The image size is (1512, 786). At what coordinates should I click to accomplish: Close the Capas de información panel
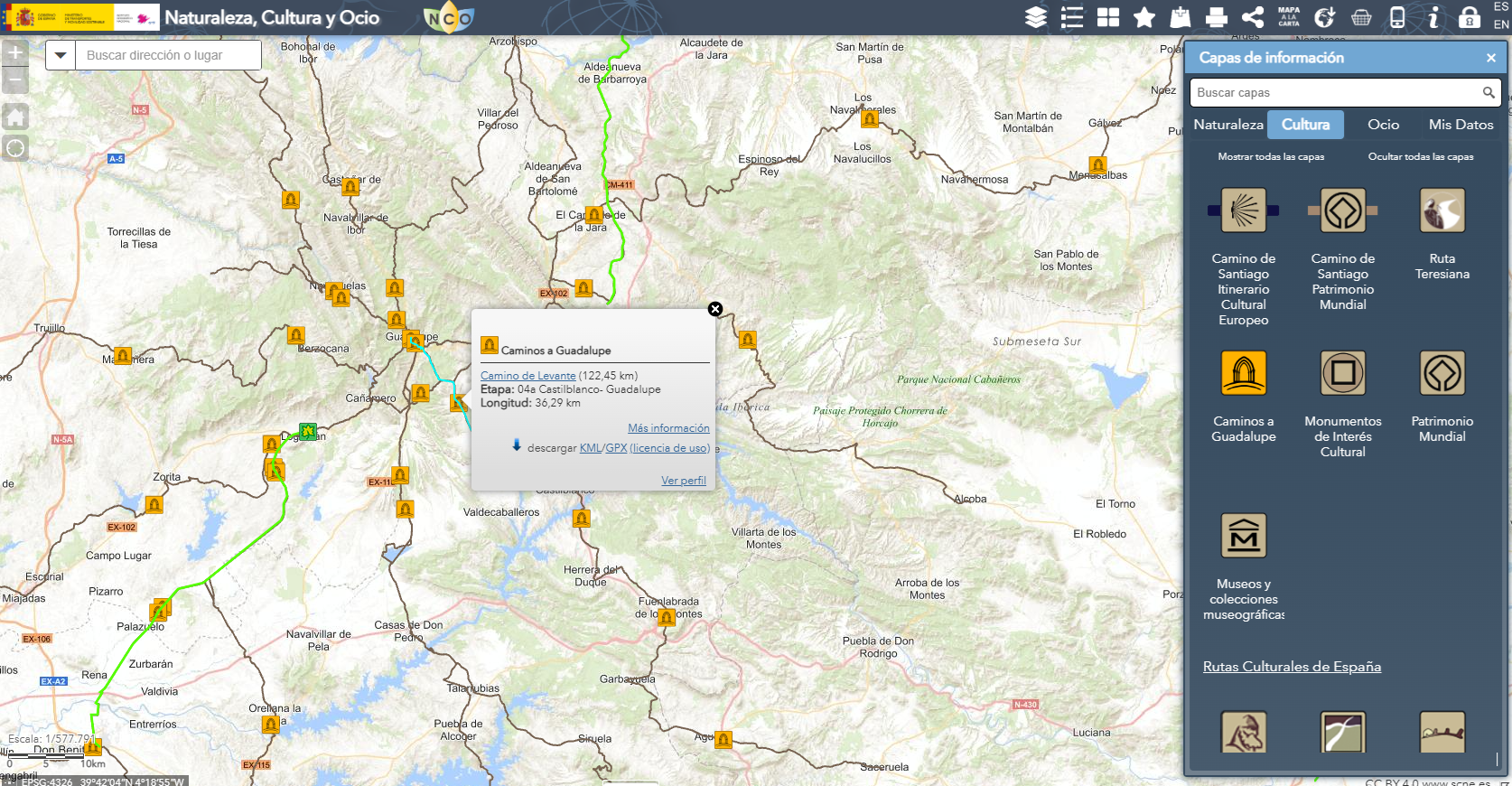[x=1491, y=58]
